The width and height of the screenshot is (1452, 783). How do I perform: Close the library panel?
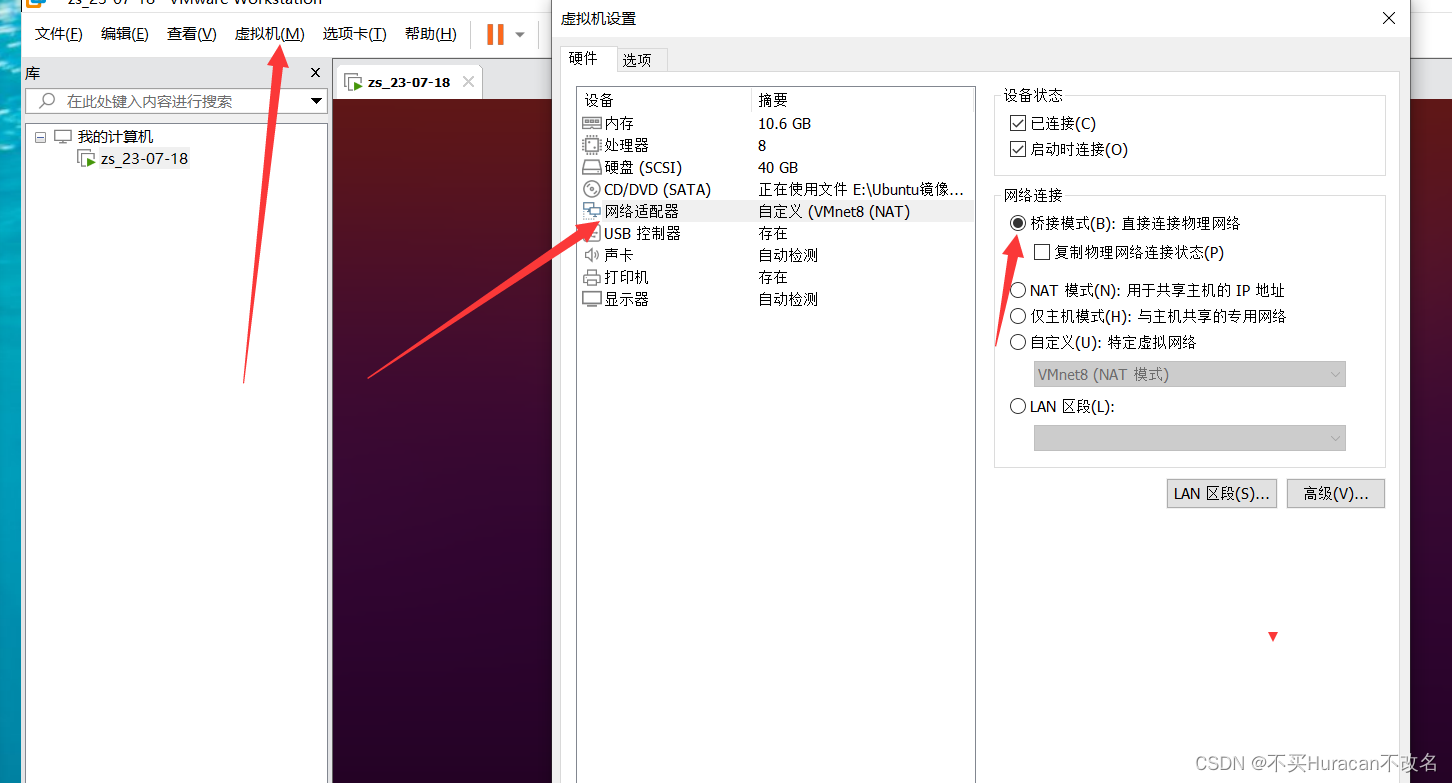click(x=315, y=73)
